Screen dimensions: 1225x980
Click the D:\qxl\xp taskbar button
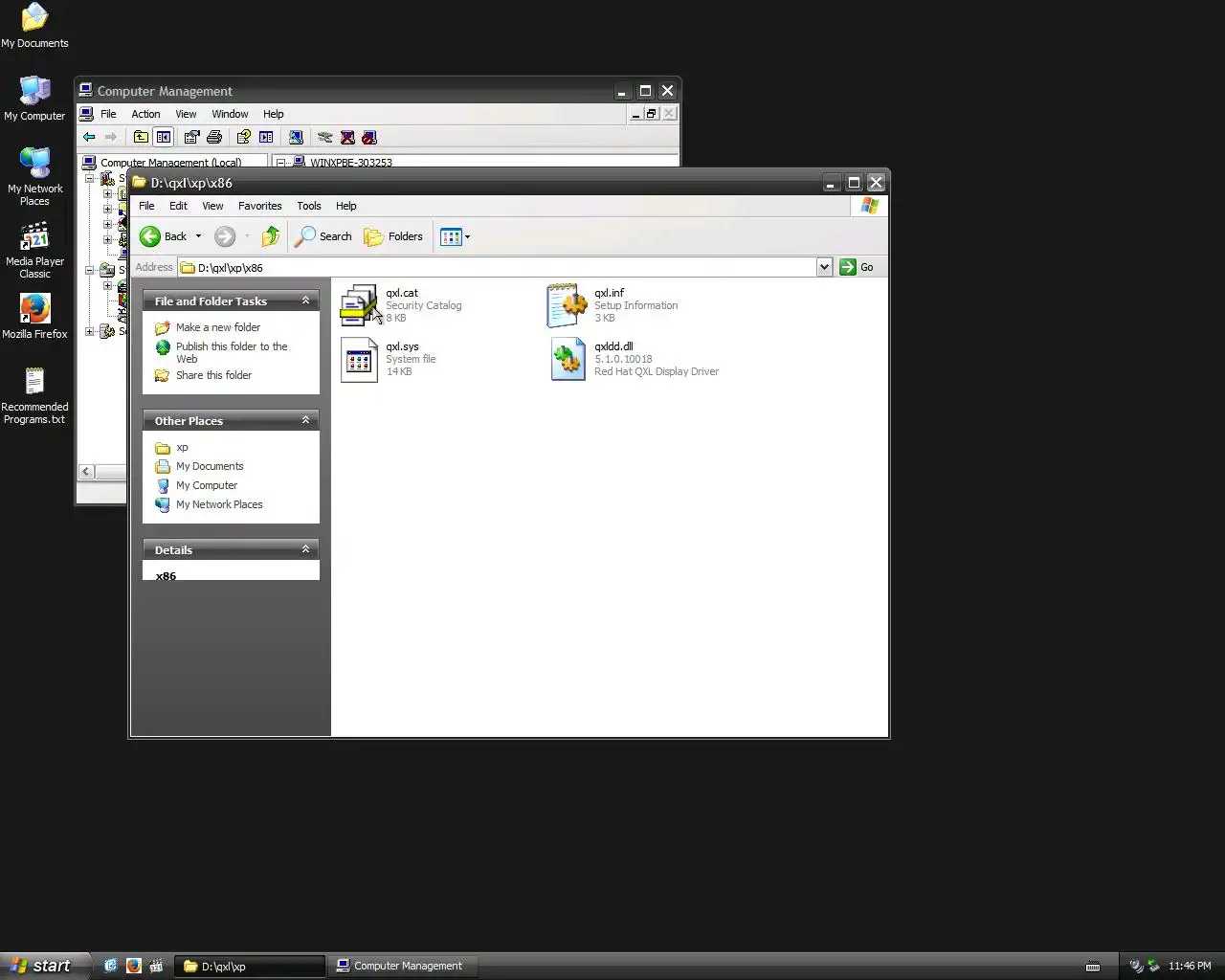[250, 966]
